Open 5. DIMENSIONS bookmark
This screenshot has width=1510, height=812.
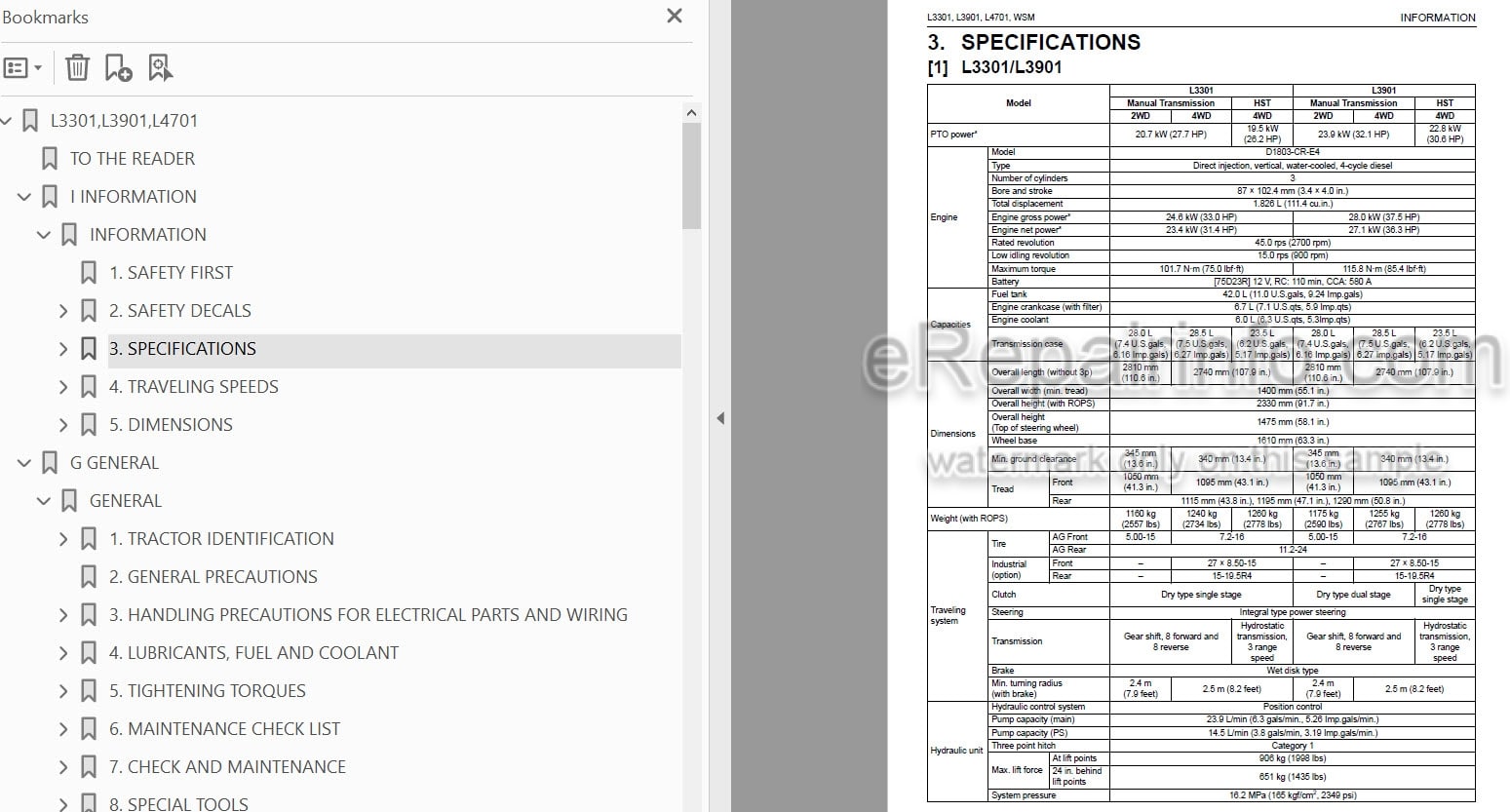coord(171,425)
